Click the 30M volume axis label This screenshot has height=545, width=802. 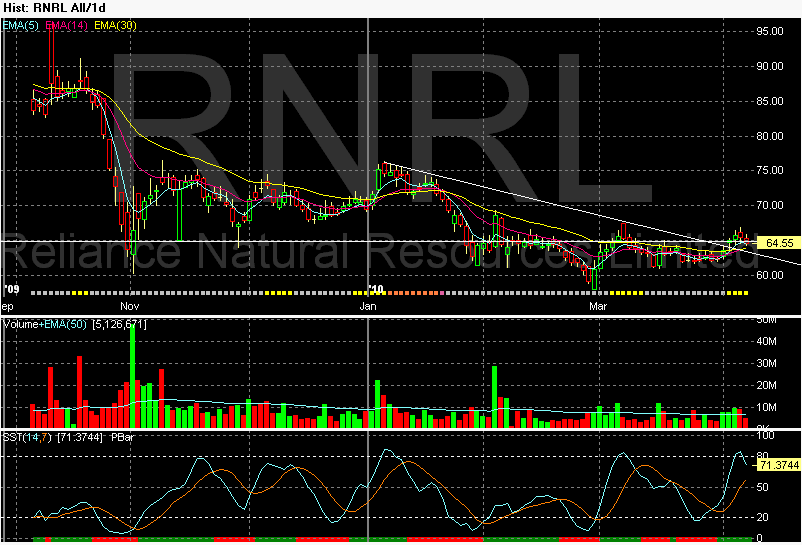(766, 364)
